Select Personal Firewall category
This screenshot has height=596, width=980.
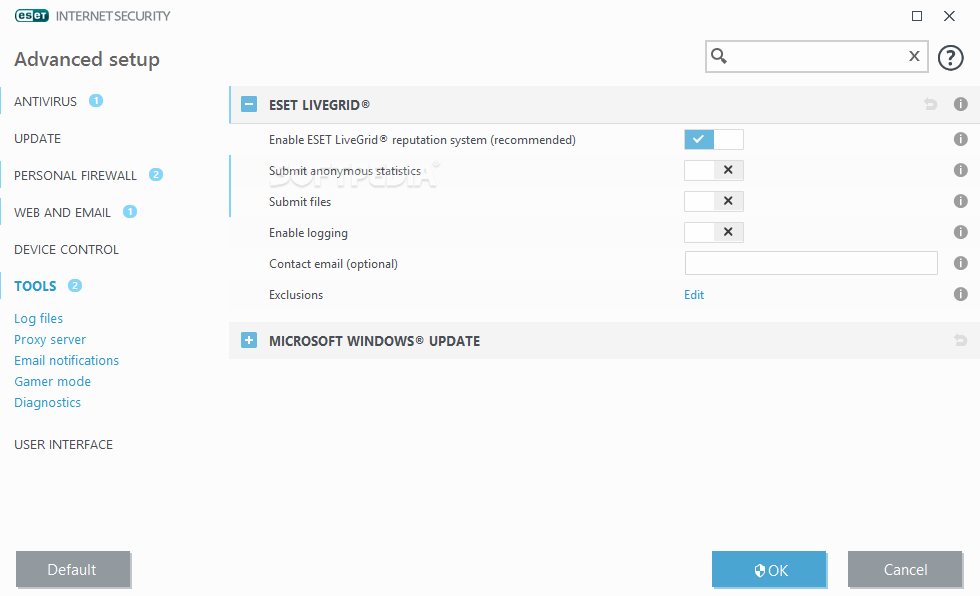(x=75, y=176)
